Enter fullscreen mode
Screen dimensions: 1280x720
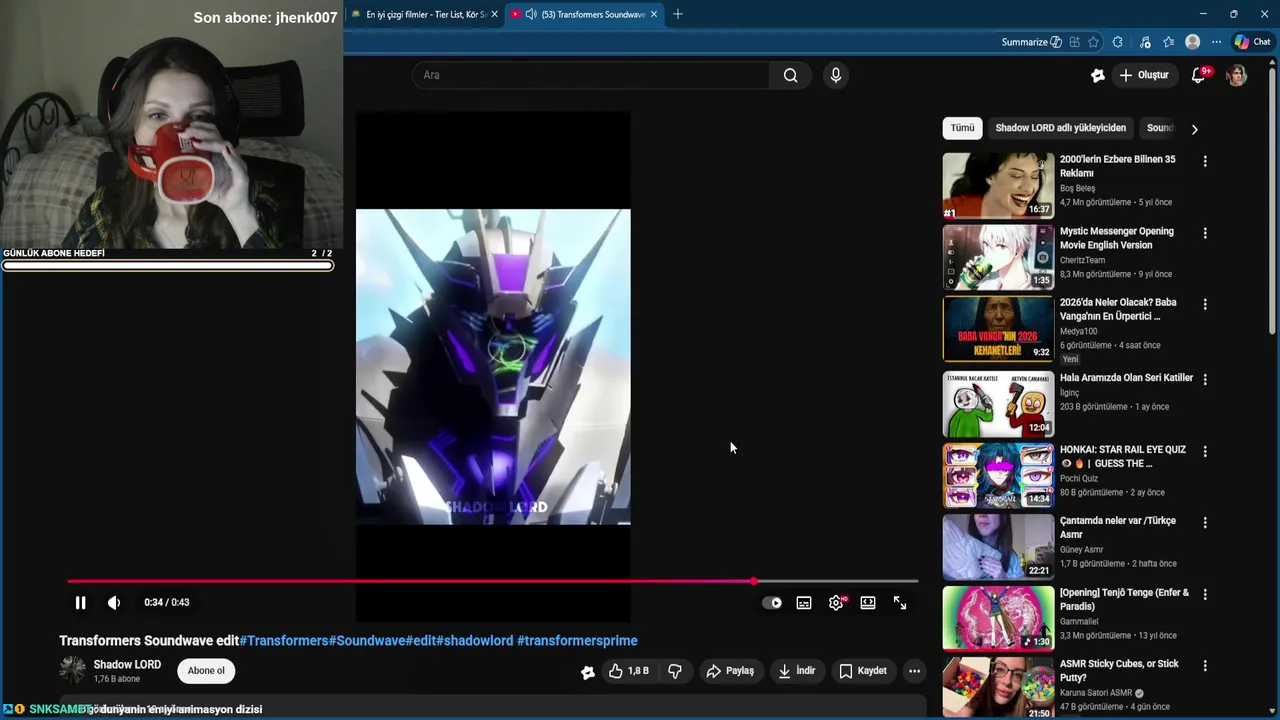coord(900,603)
